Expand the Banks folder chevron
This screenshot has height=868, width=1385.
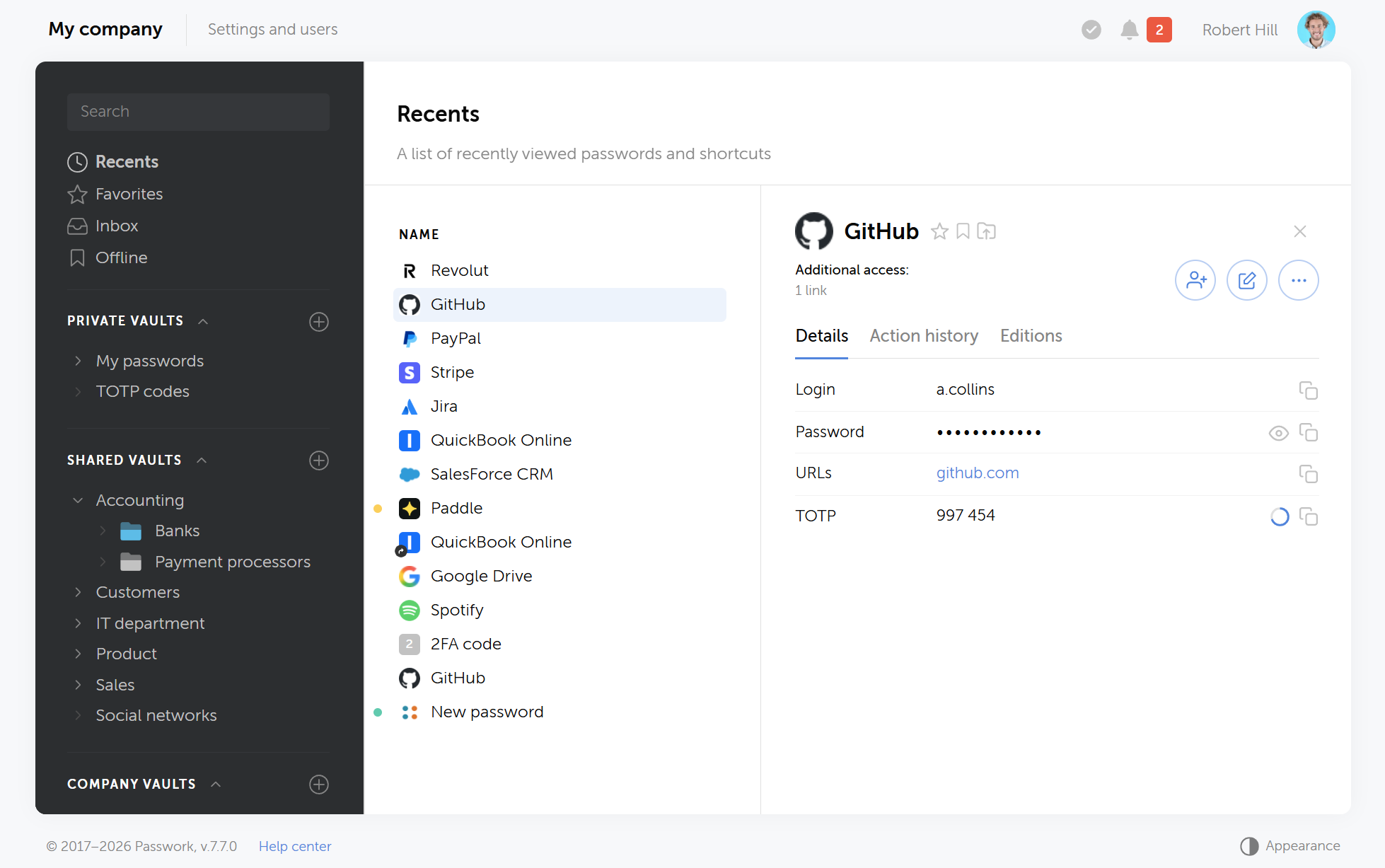click(x=103, y=531)
